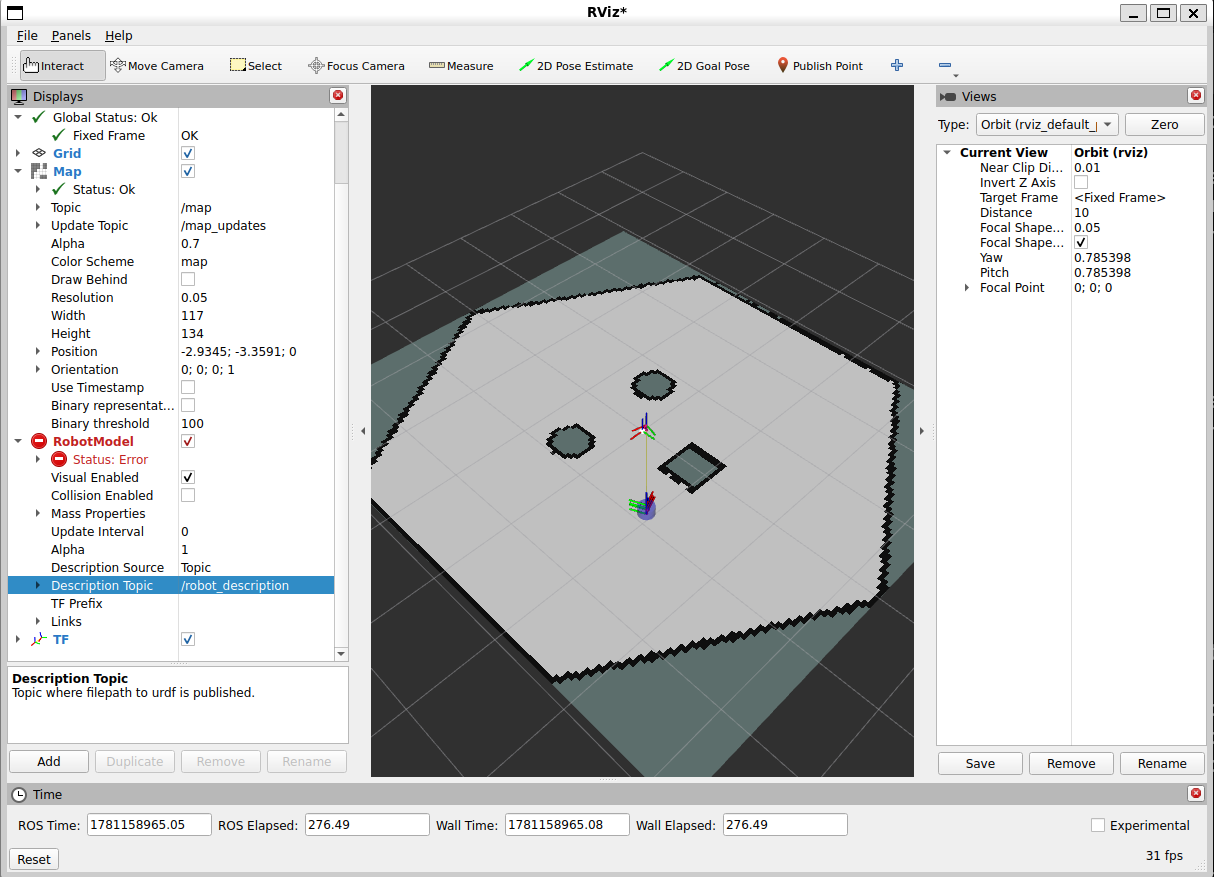Click the Rename view button
1214x877 pixels.
click(x=1162, y=763)
